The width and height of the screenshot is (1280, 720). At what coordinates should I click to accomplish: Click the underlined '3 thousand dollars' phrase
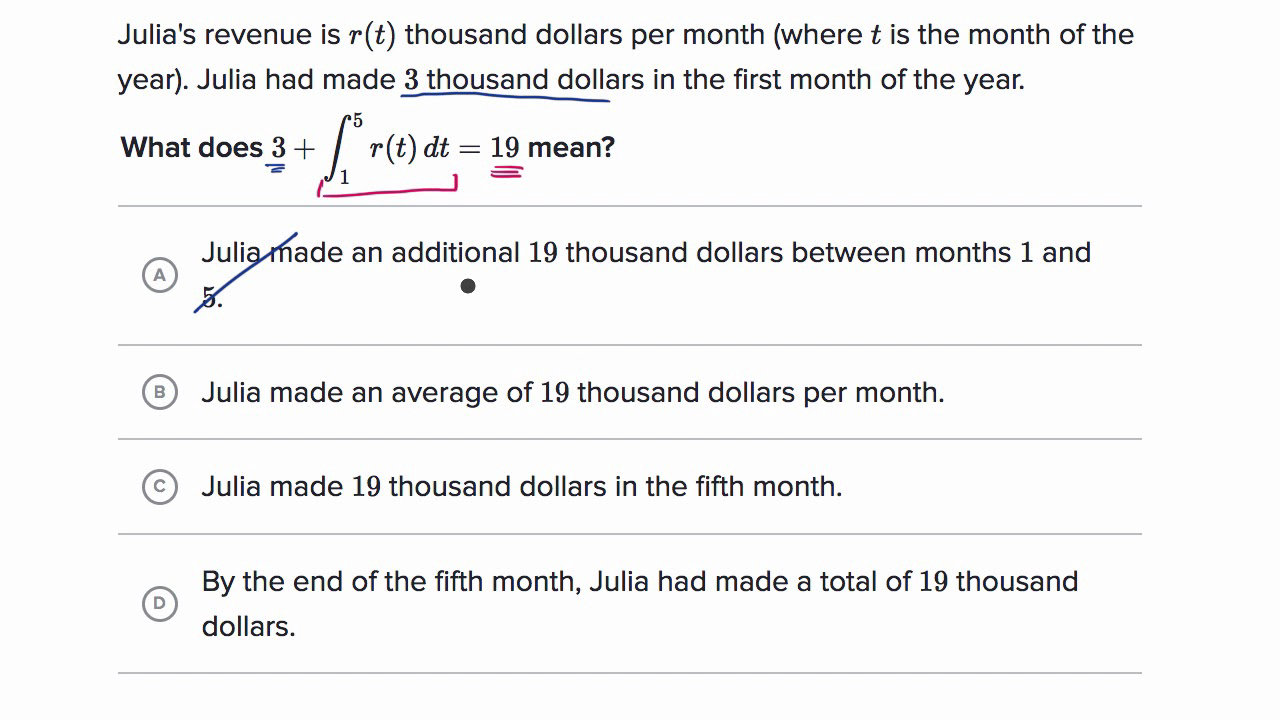pos(509,80)
